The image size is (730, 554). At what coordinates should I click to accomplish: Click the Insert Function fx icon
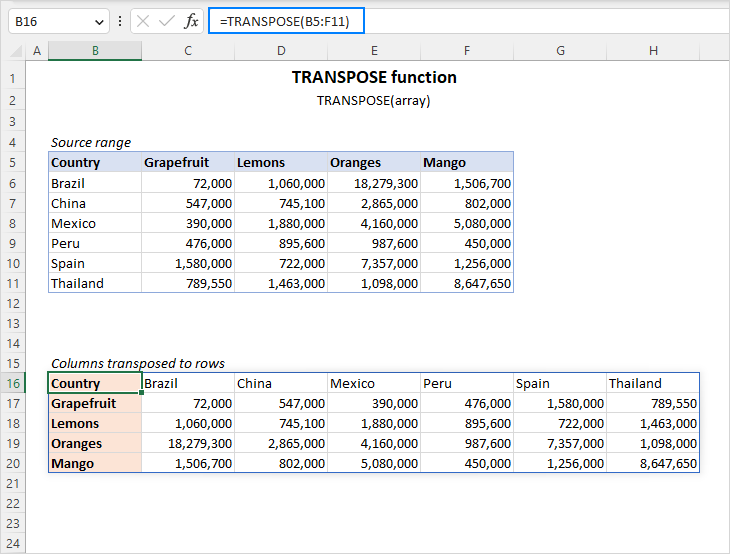point(191,21)
